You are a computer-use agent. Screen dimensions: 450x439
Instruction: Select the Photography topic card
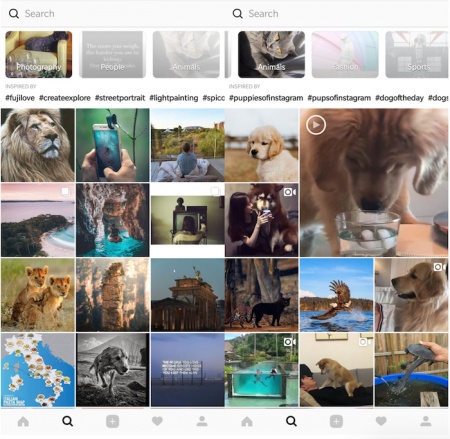(x=39, y=54)
